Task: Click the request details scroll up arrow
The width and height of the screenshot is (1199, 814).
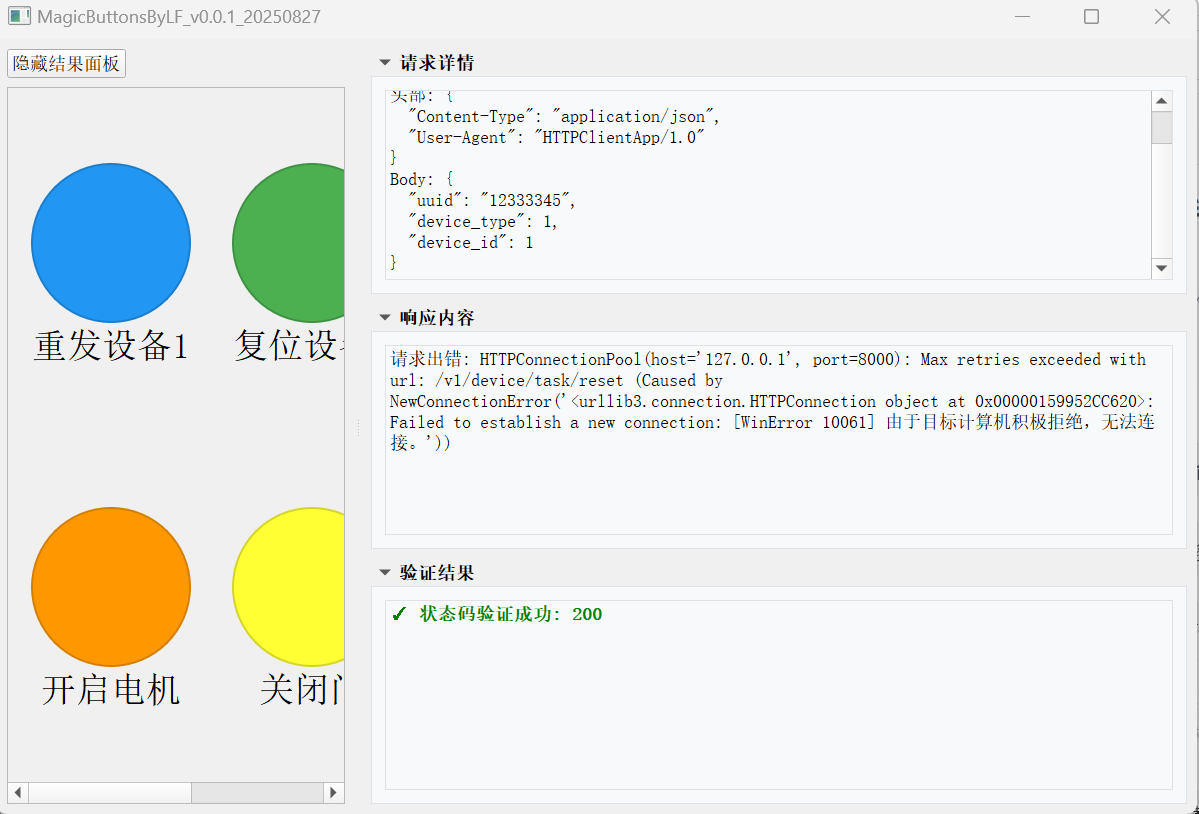Action: (1162, 101)
